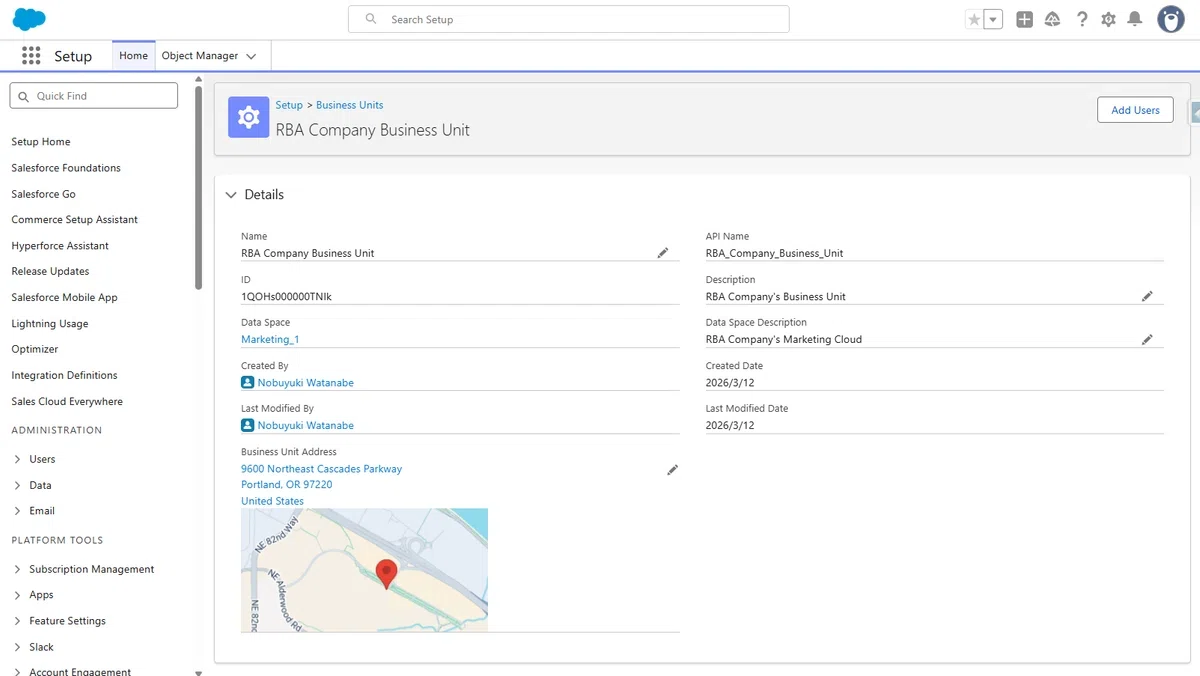Click the RBA Company Business Unit page title
The width and height of the screenshot is (1200, 676).
coord(373,130)
